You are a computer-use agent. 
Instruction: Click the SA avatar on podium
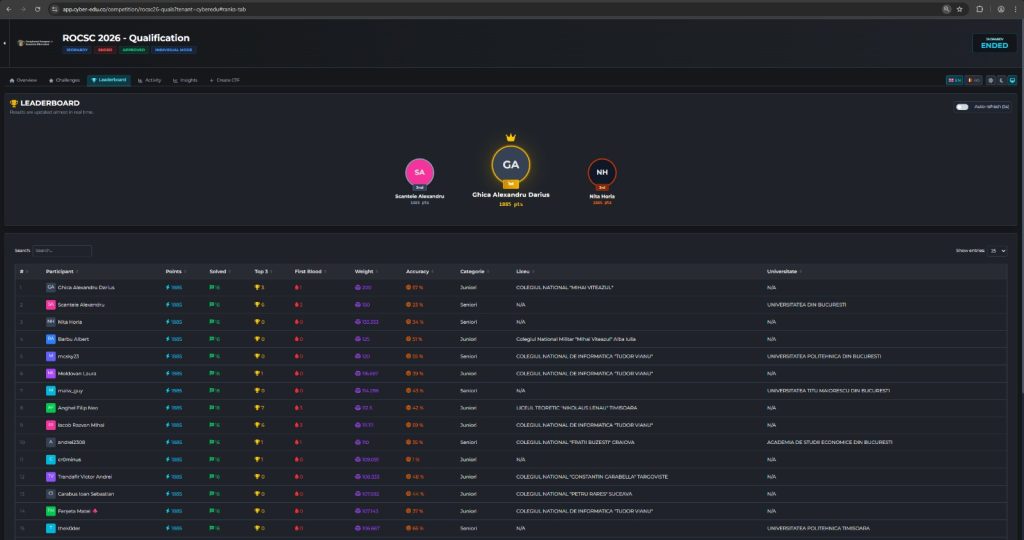point(419,172)
